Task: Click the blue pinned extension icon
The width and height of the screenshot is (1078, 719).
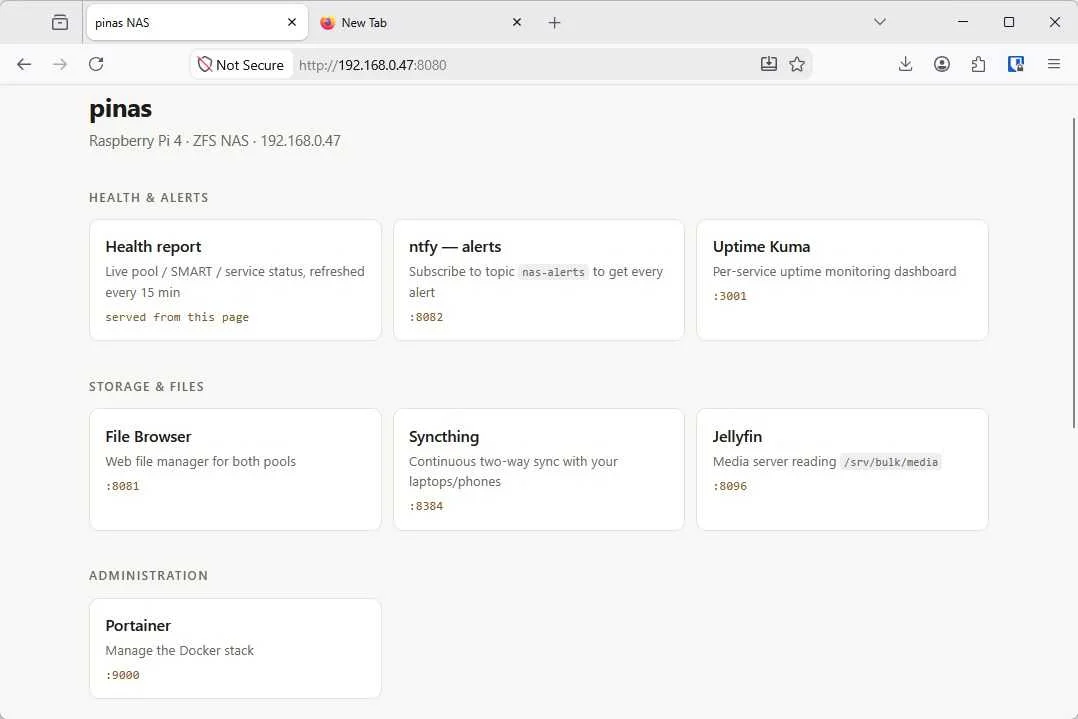Action: pos(1015,64)
